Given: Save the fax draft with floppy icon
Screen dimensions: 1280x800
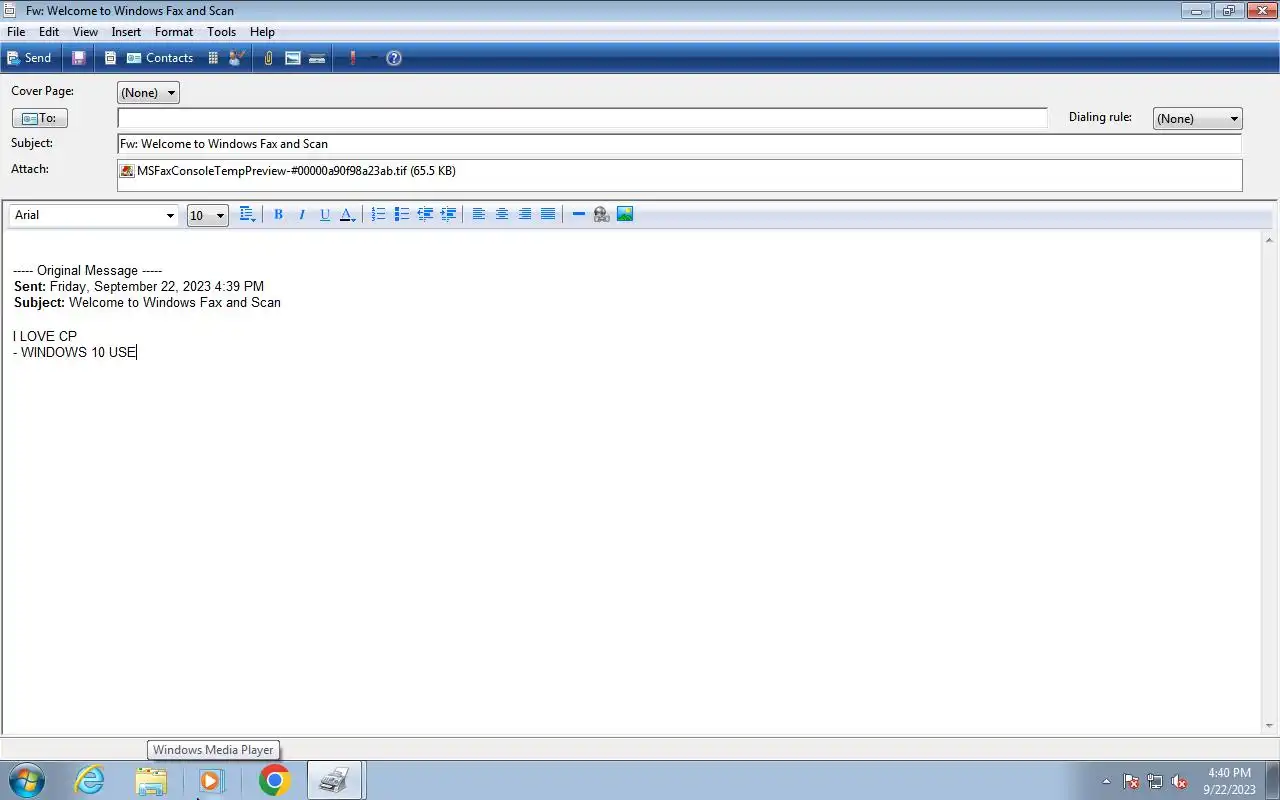Looking at the screenshot, I should click(79, 58).
